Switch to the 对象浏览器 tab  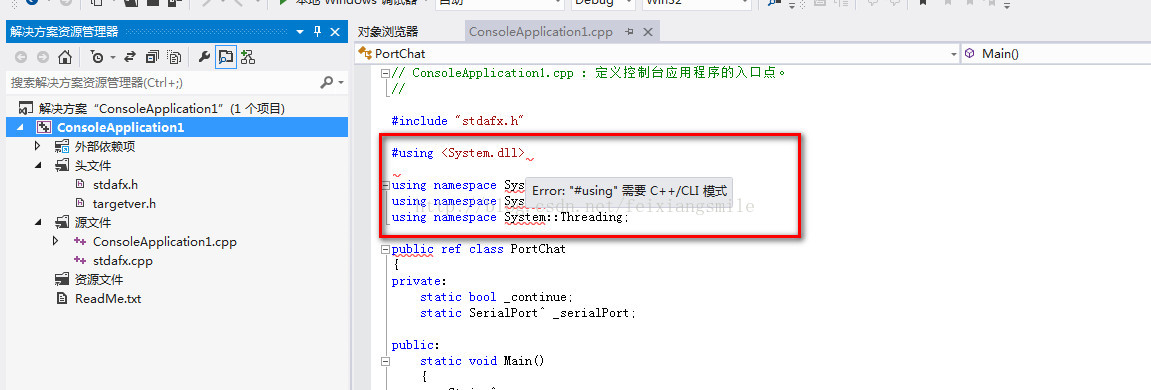tap(388, 32)
